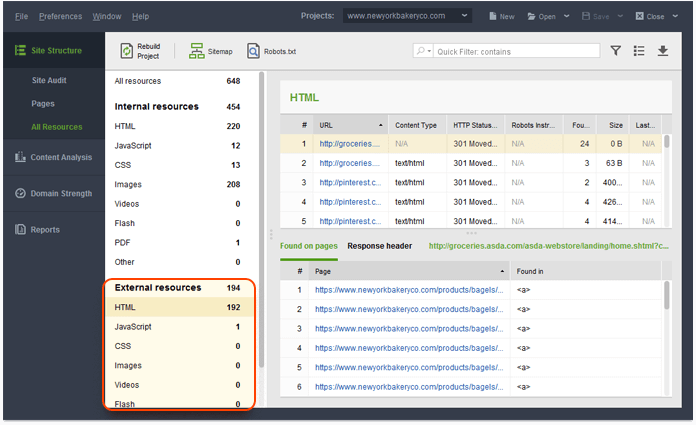Click the quick filter search magnifier
Screen dimensions: 696x425
coord(420,51)
